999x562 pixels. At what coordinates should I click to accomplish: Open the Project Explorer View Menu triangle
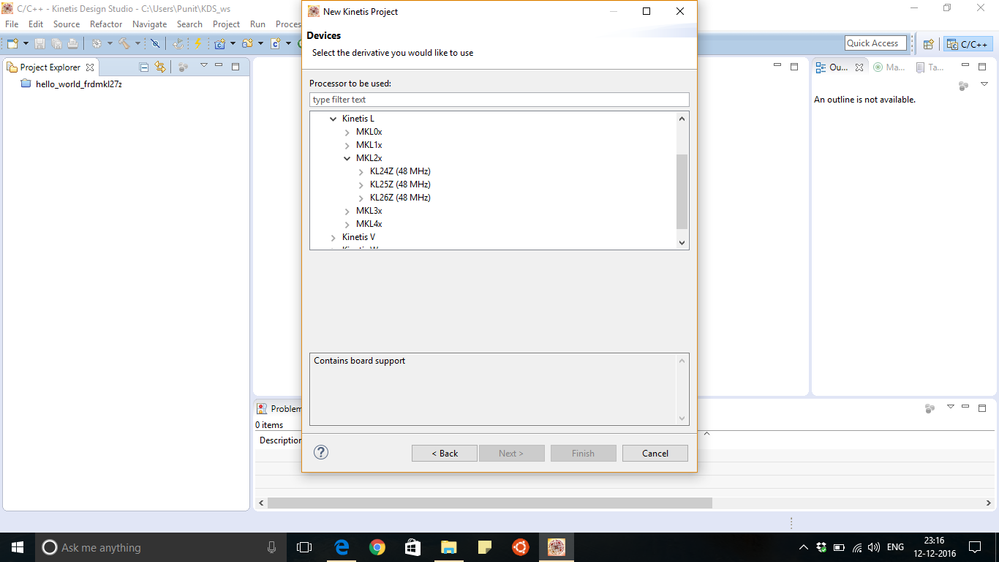point(204,66)
